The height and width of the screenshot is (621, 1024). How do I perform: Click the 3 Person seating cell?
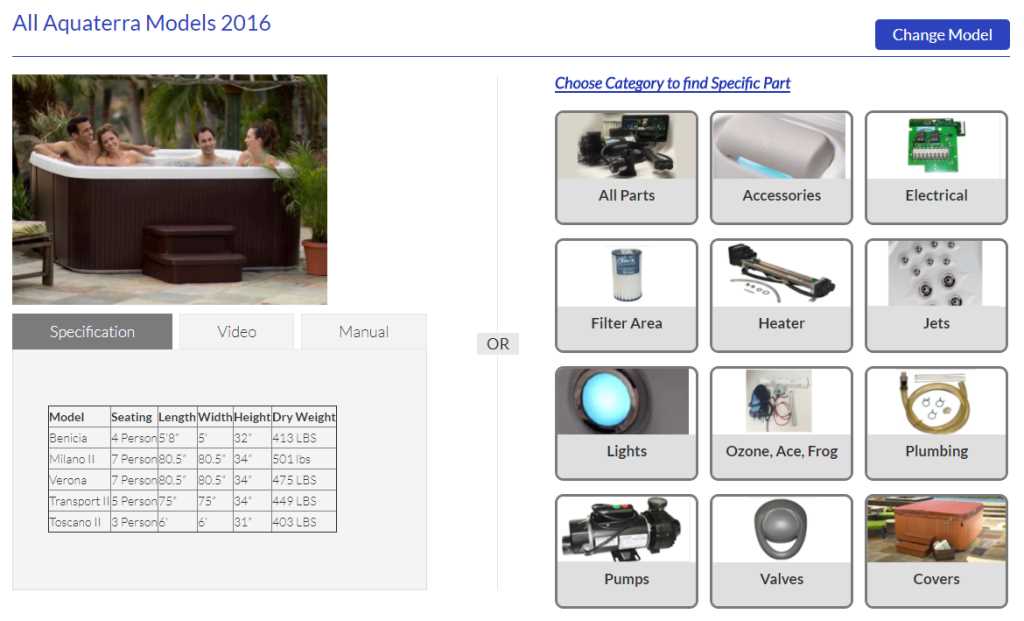coord(133,522)
